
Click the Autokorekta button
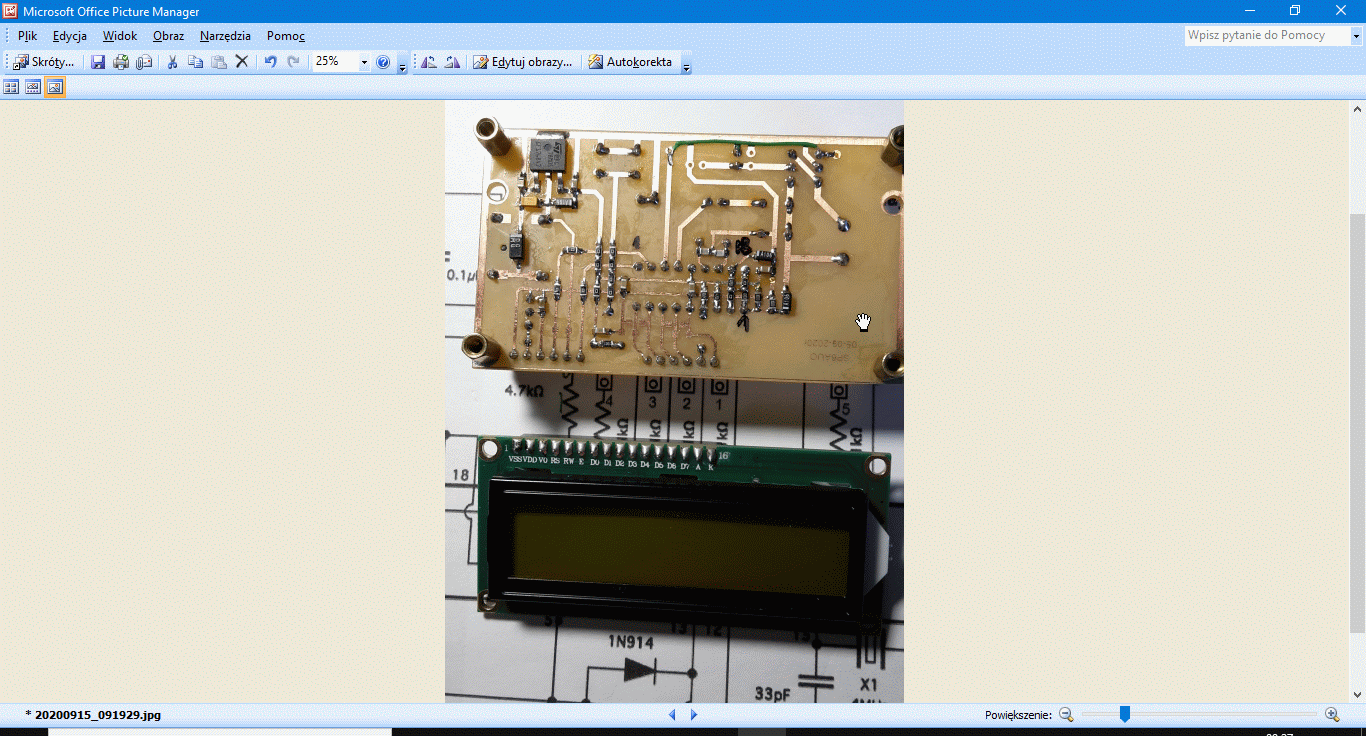[x=630, y=62]
